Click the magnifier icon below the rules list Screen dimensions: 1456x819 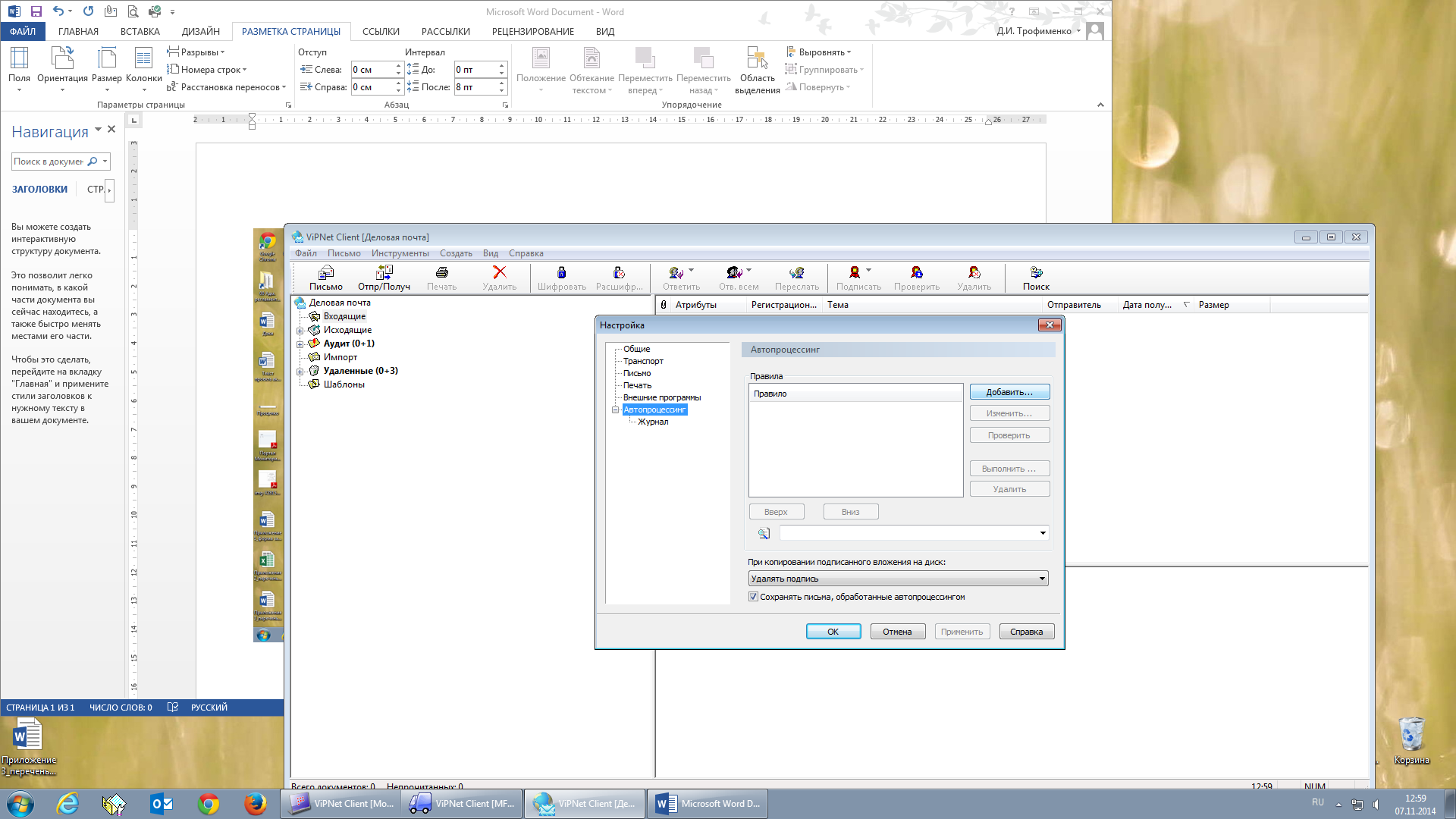764,534
